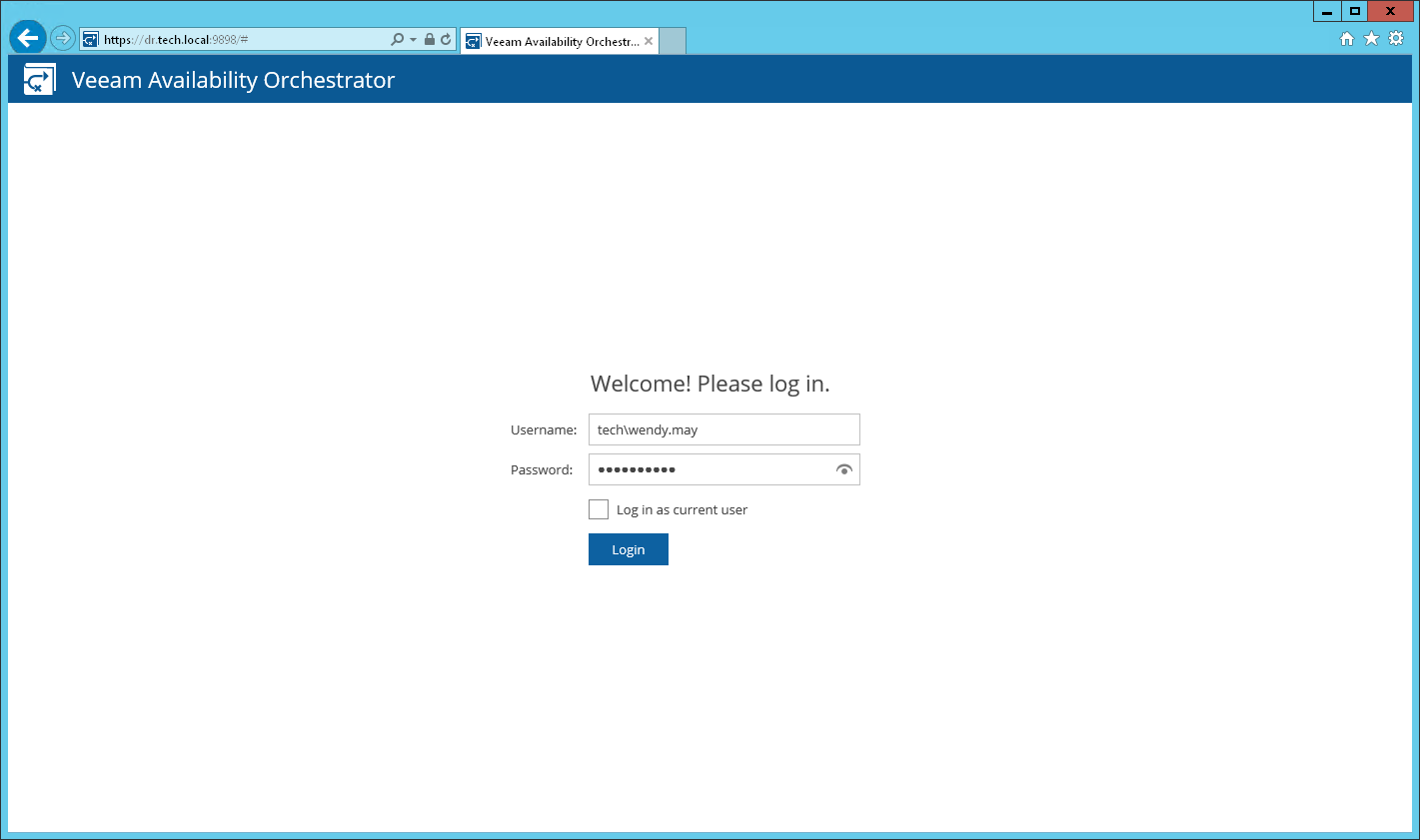1420x840 pixels.
Task: Close the browser window
Action: click(1390, 12)
